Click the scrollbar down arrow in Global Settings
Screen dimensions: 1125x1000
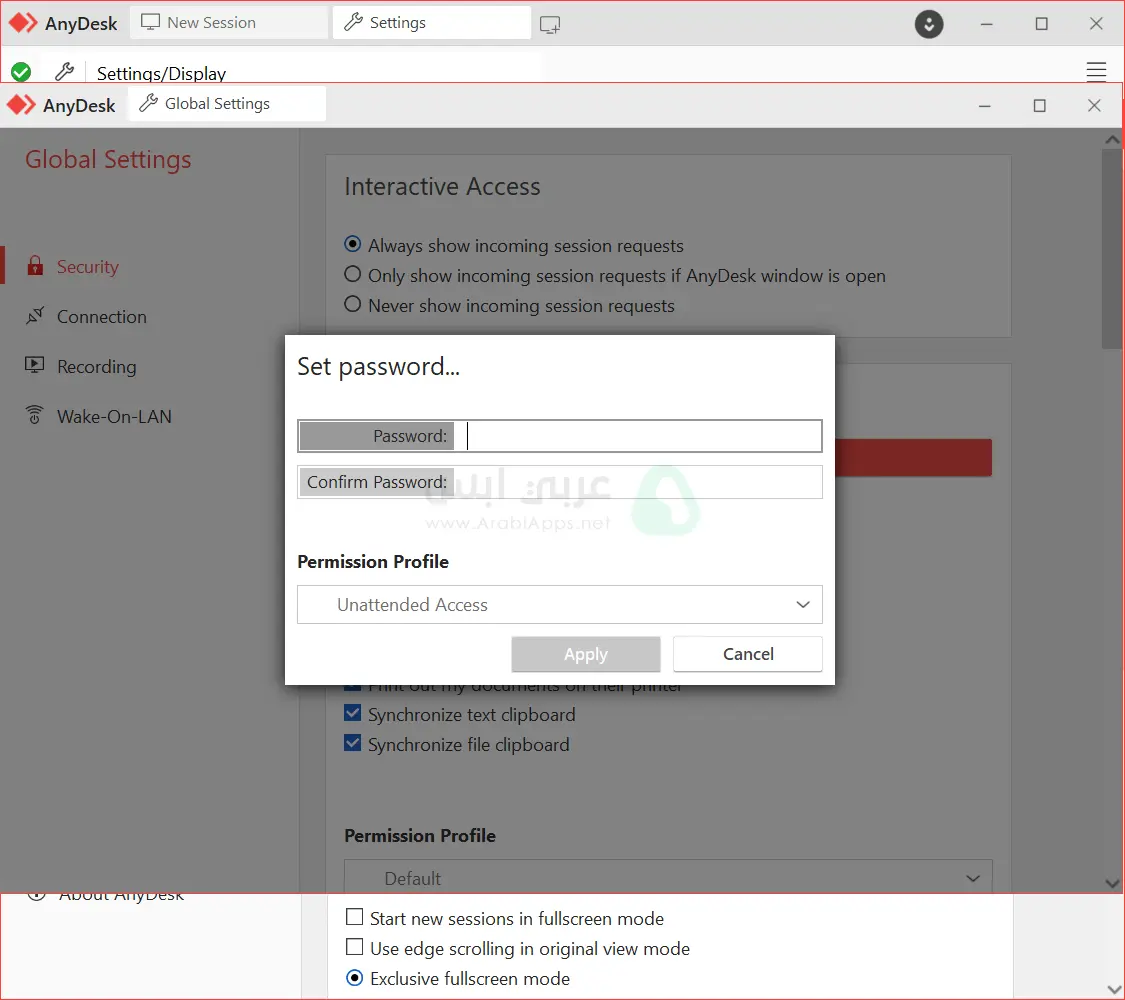[x=1112, y=883]
